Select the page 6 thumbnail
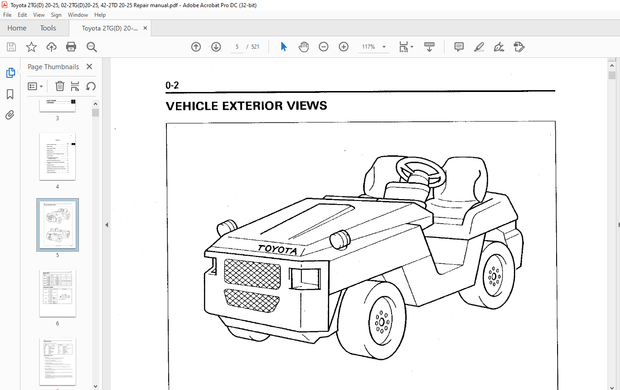 coord(57,293)
